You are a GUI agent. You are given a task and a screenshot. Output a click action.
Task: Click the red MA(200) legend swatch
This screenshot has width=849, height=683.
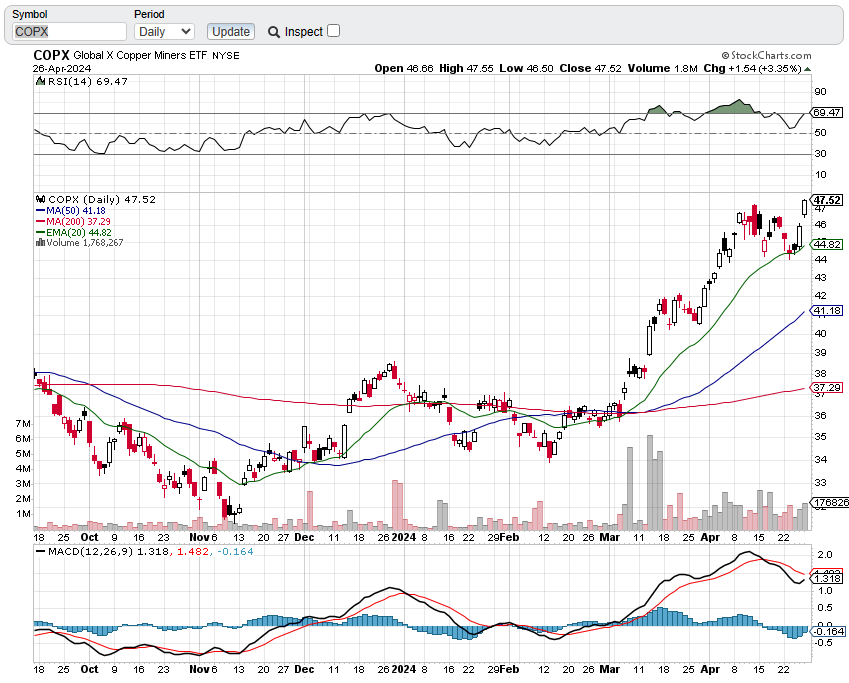(40, 222)
